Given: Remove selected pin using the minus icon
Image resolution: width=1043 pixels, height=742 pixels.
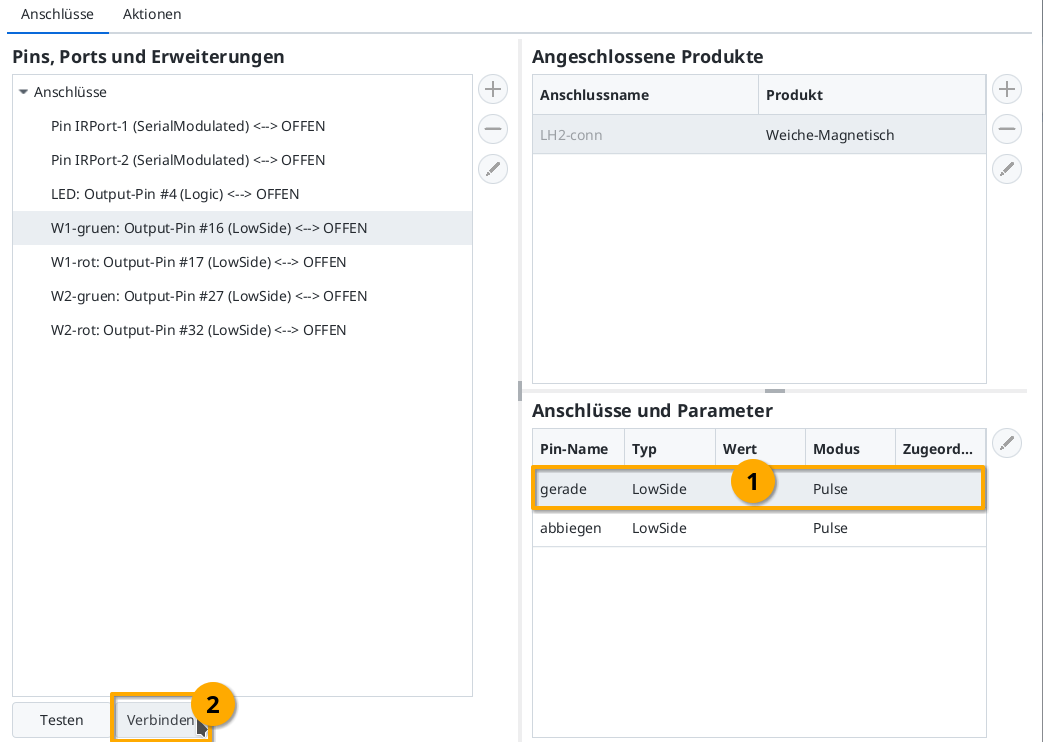Looking at the screenshot, I should (492, 129).
